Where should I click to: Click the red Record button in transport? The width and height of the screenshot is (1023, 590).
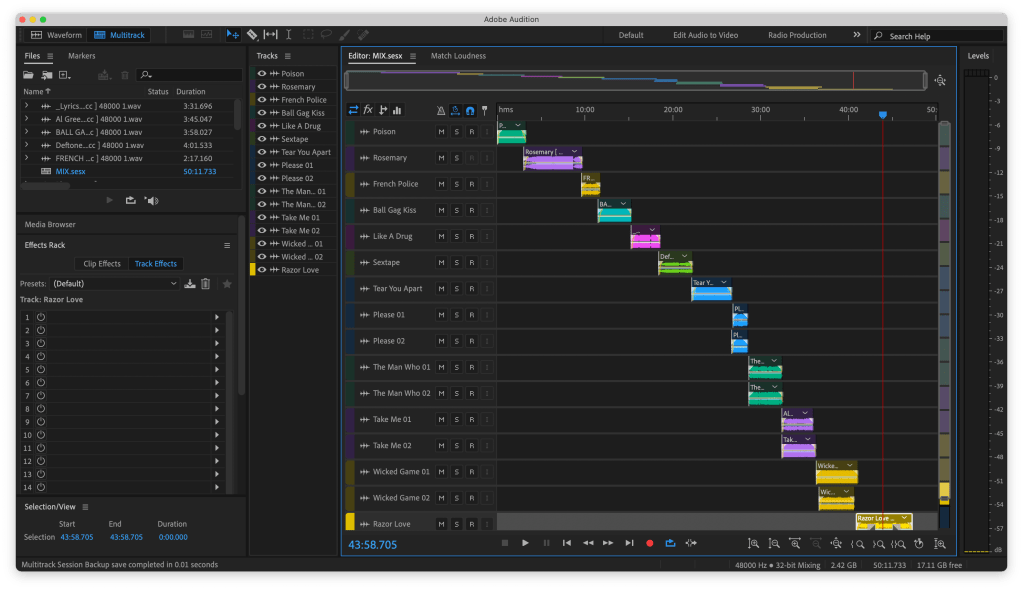[649, 543]
